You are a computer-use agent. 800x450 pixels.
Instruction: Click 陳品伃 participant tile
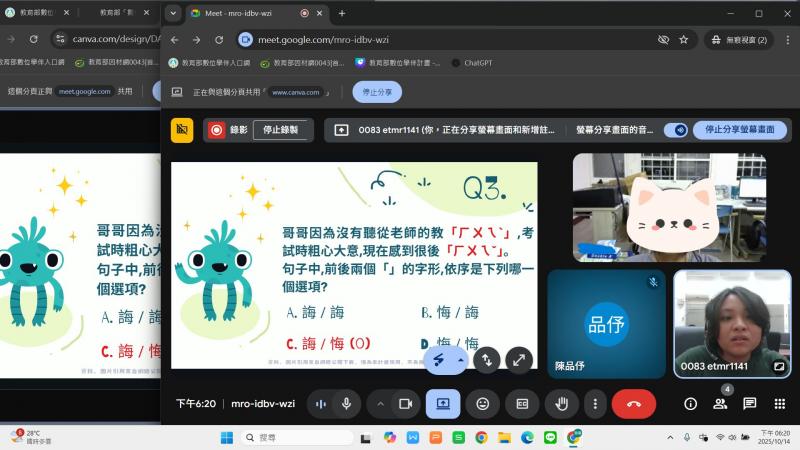click(x=607, y=324)
